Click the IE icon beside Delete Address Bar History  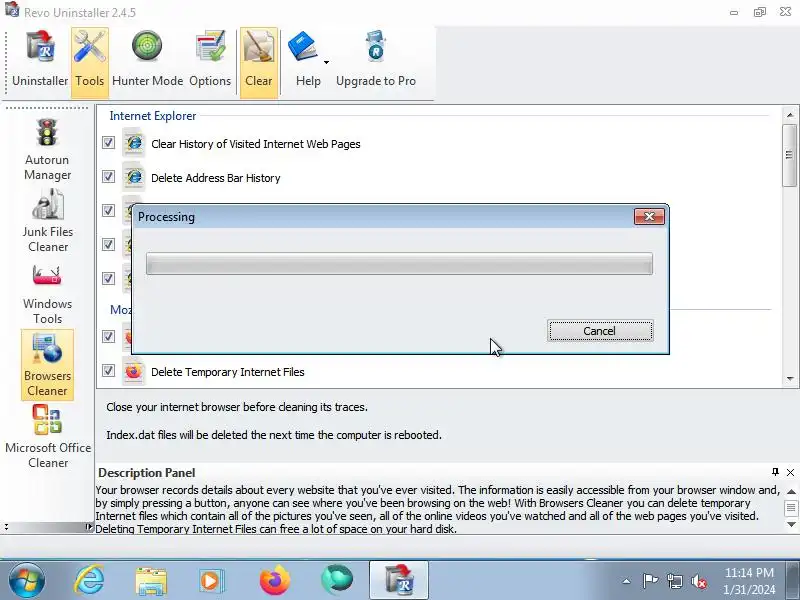click(x=134, y=177)
